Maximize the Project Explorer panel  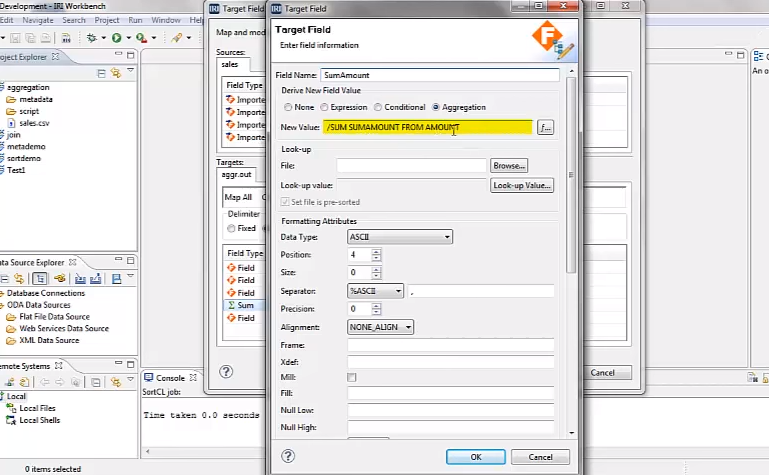[130, 55]
